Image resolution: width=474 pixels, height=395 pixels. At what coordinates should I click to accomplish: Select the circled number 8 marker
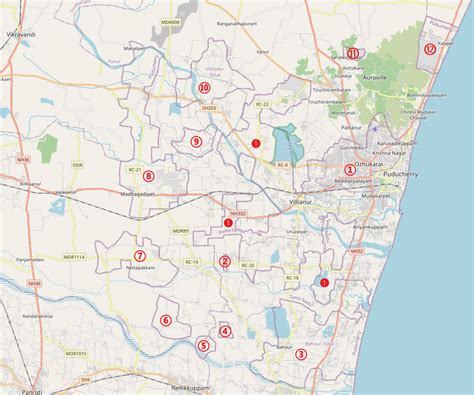click(149, 176)
